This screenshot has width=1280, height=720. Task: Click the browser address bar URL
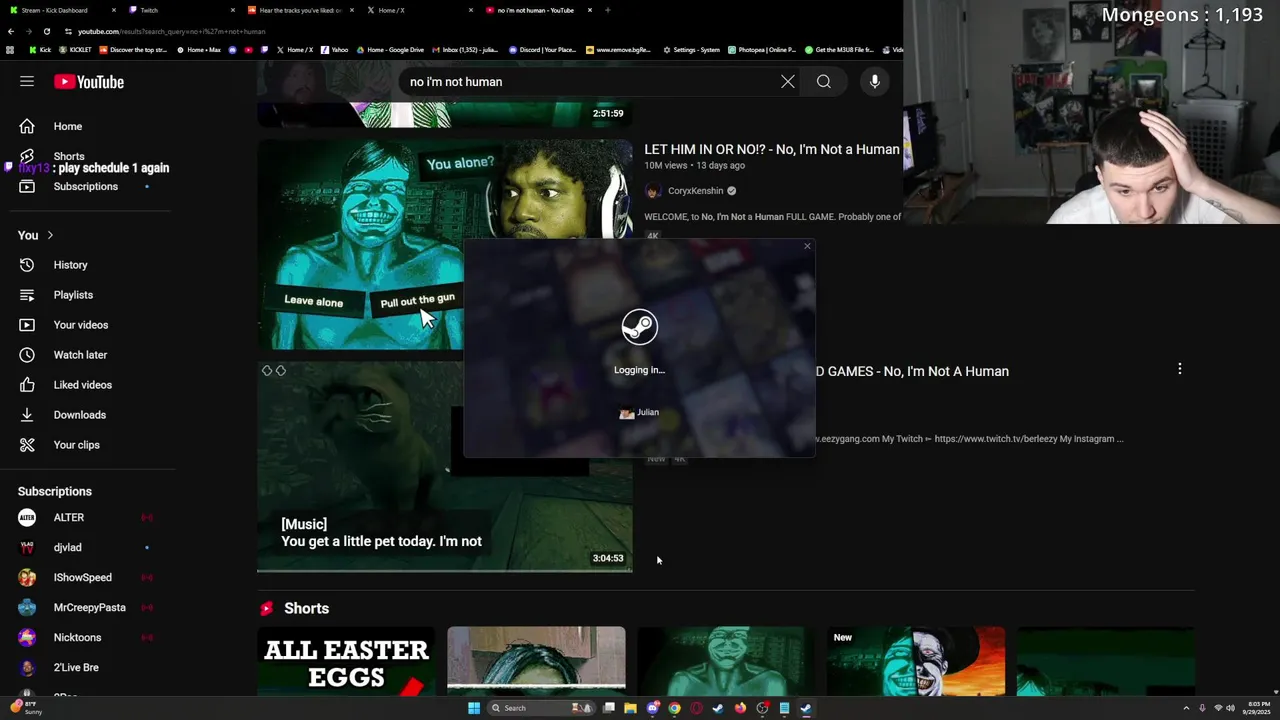(x=172, y=31)
